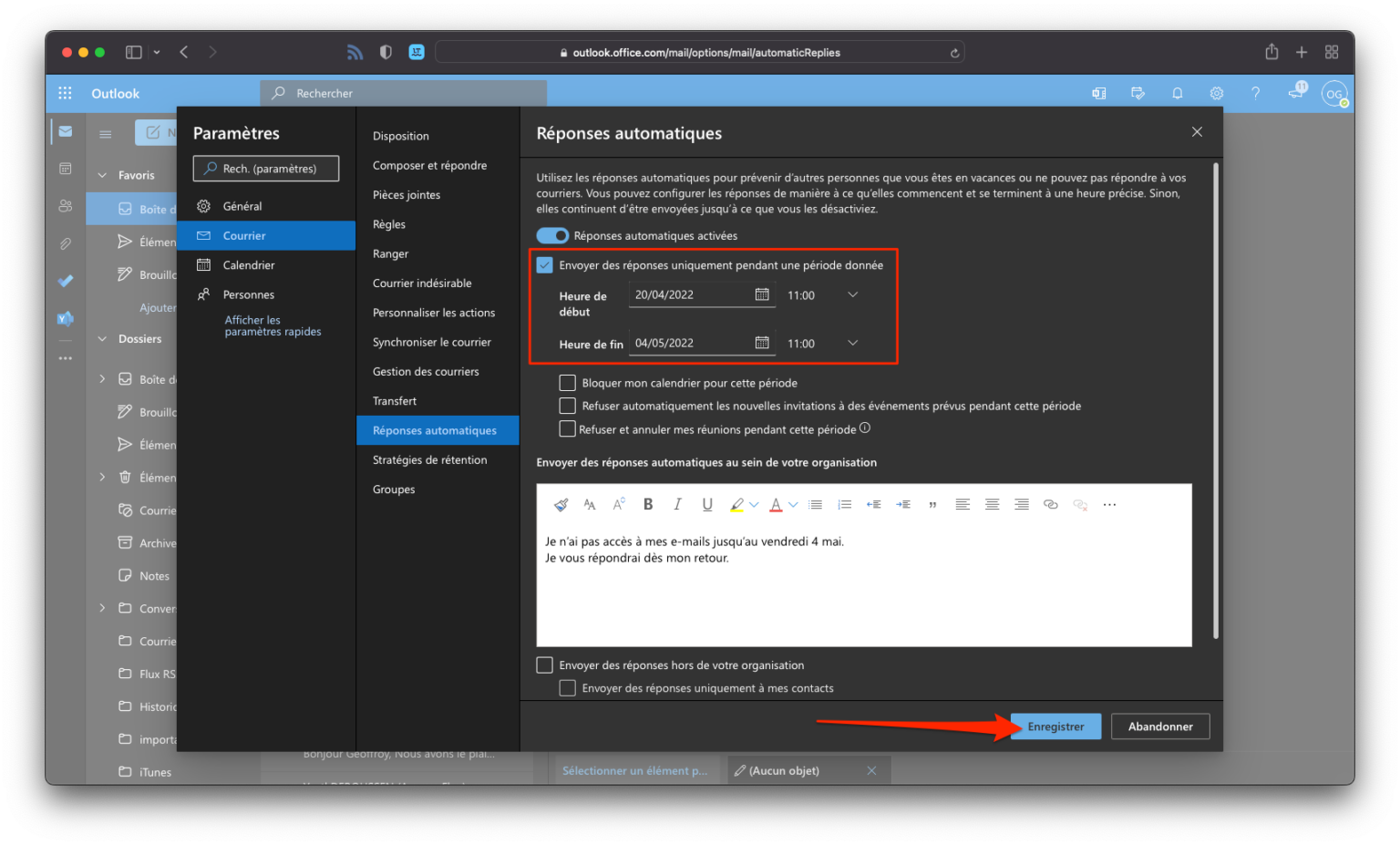Click the auto-reply message text area

coord(863,583)
